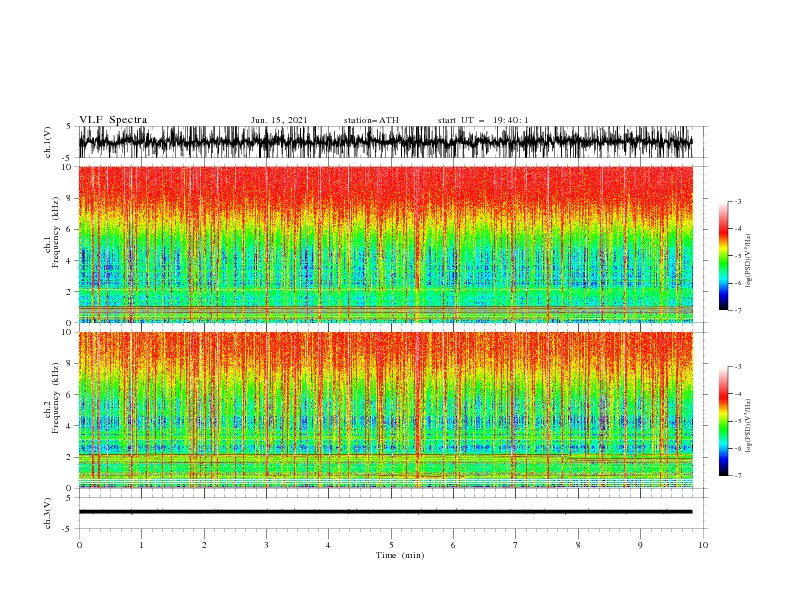Click the upper PSD color scale bar

coord(724,256)
